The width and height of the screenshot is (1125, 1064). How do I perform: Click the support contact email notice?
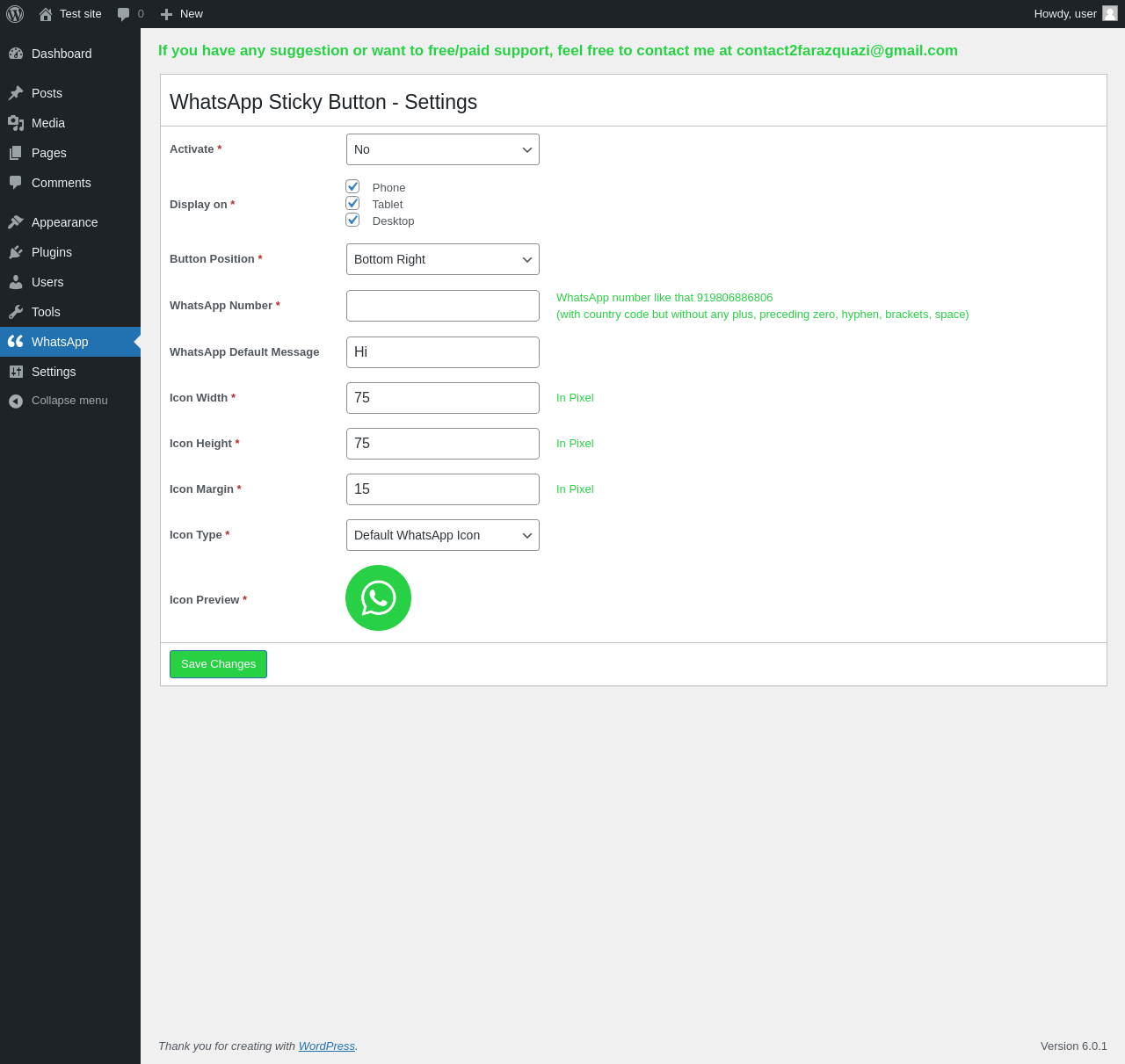coord(558,51)
